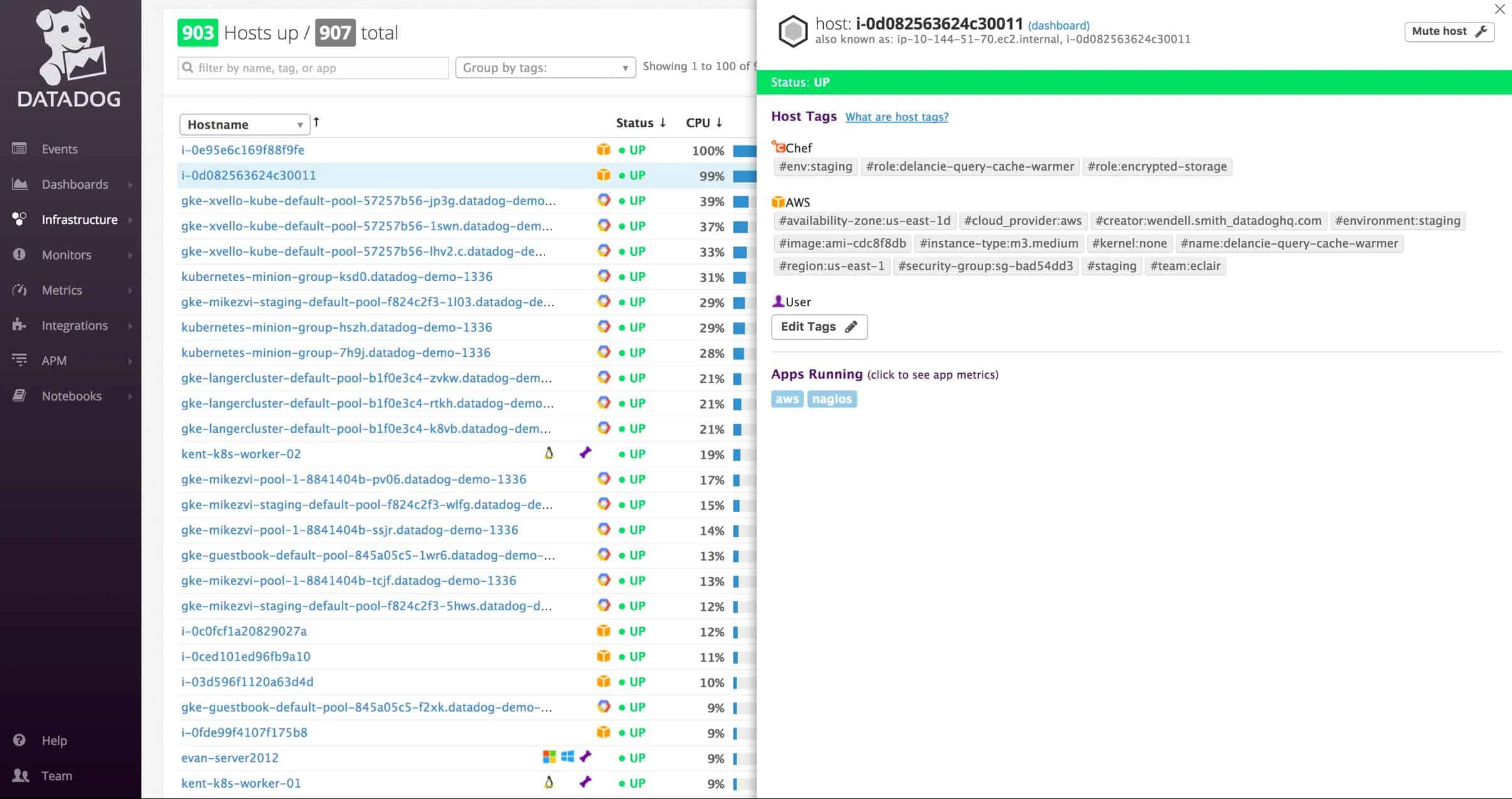The height and width of the screenshot is (799, 1512).
Task: Open host kent-k8s-worker-02
Action: tap(241, 454)
